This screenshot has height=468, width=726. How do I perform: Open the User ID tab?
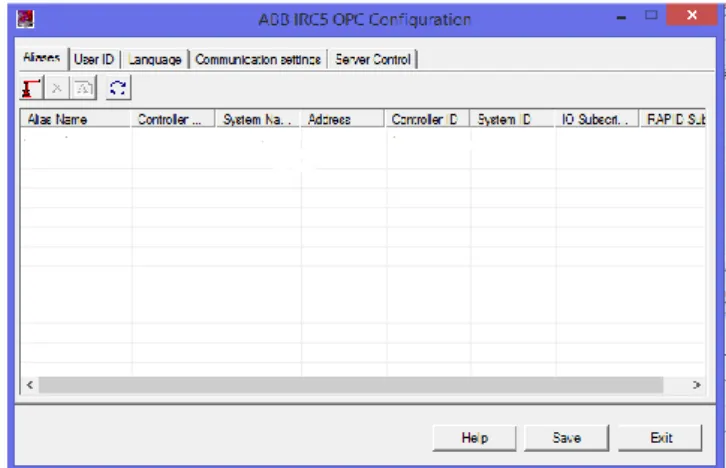(94, 60)
